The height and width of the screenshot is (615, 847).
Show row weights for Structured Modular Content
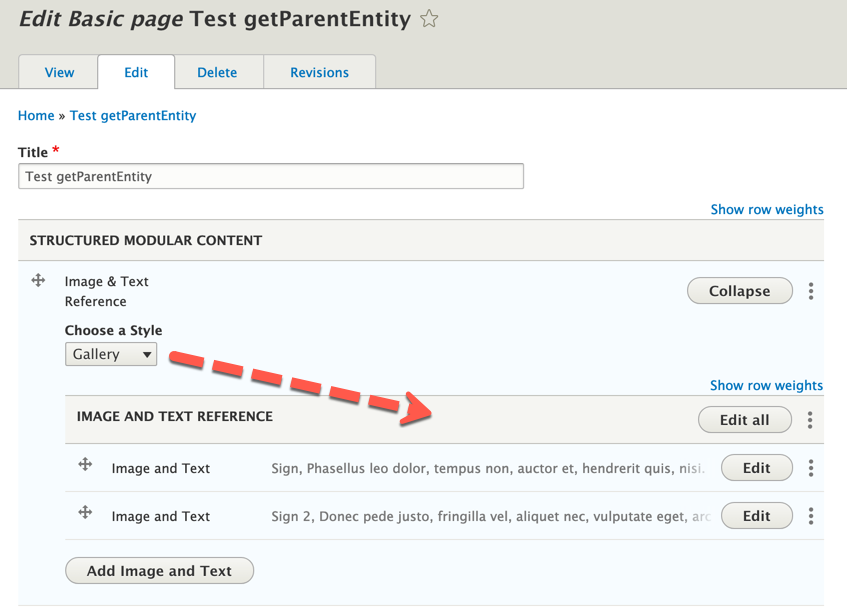coord(766,210)
